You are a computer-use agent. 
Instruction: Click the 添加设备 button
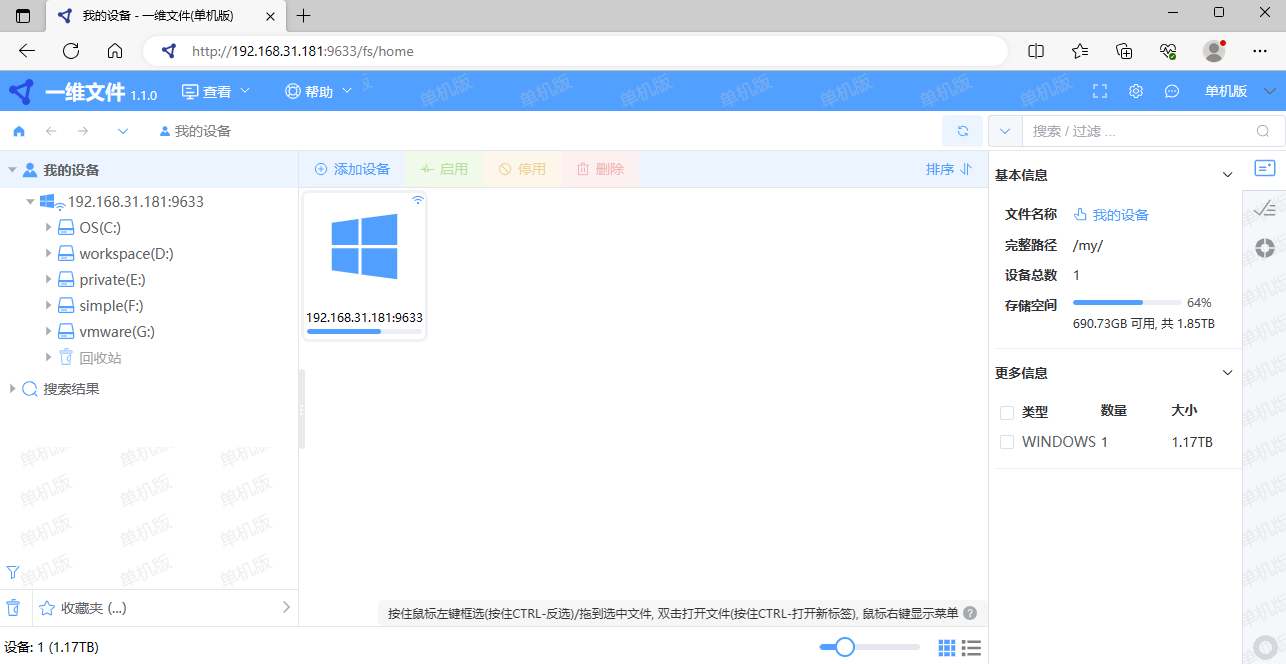click(352, 170)
